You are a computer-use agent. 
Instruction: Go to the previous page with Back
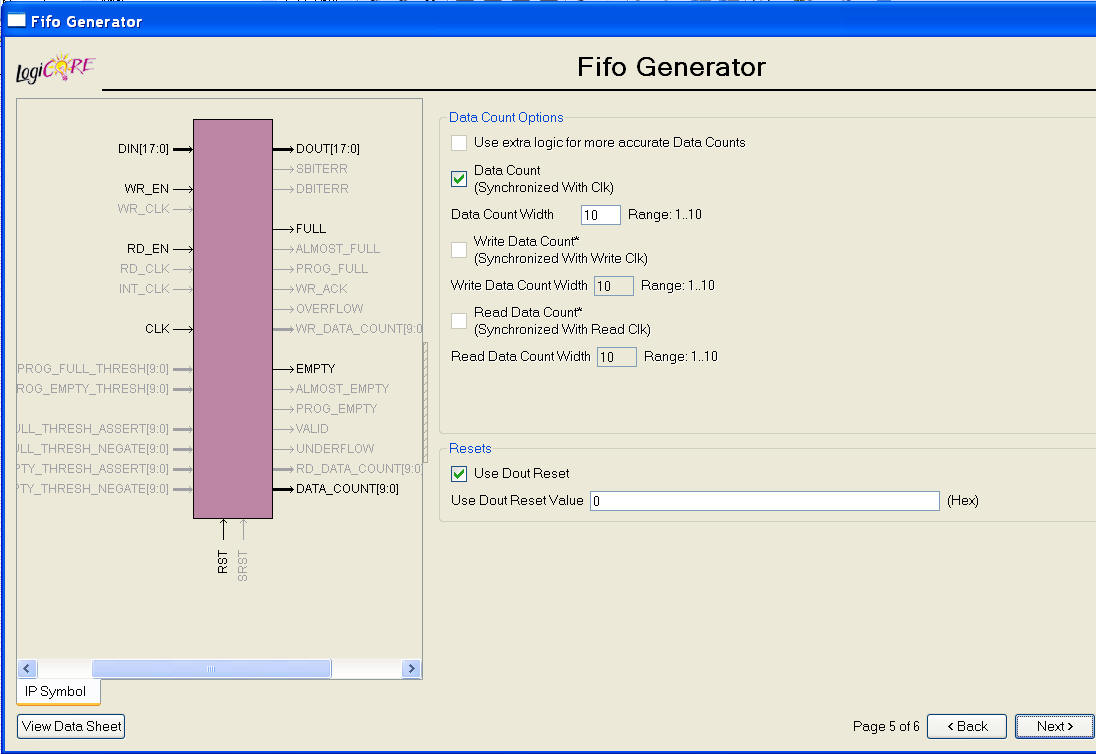click(967, 727)
